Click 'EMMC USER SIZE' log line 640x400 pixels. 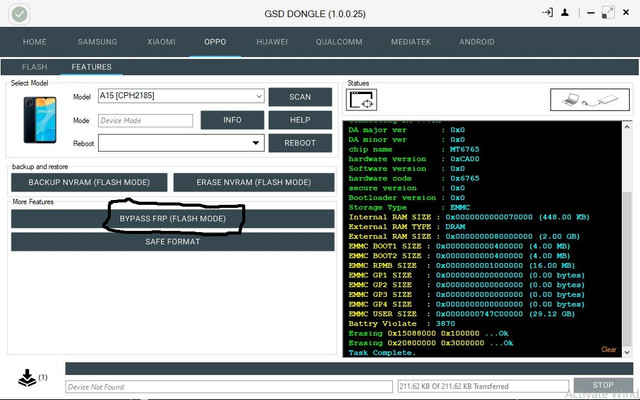pyautogui.click(x=462, y=314)
